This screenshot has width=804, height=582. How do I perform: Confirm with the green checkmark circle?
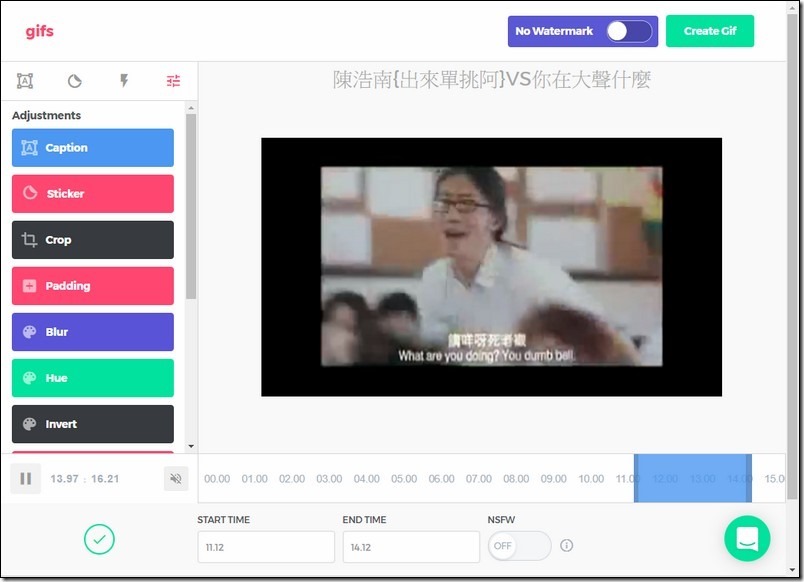coord(99,539)
